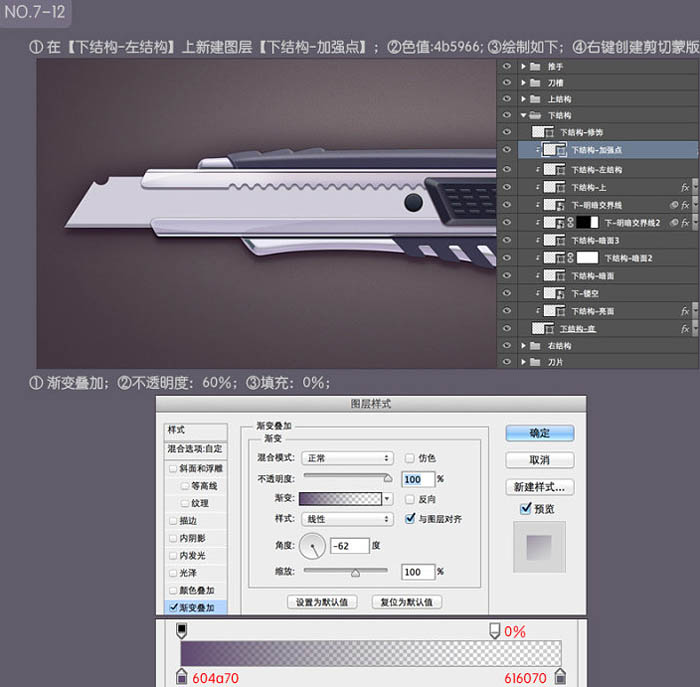Open the 样式 styles list item
The image size is (700, 687).
coord(196,430)
